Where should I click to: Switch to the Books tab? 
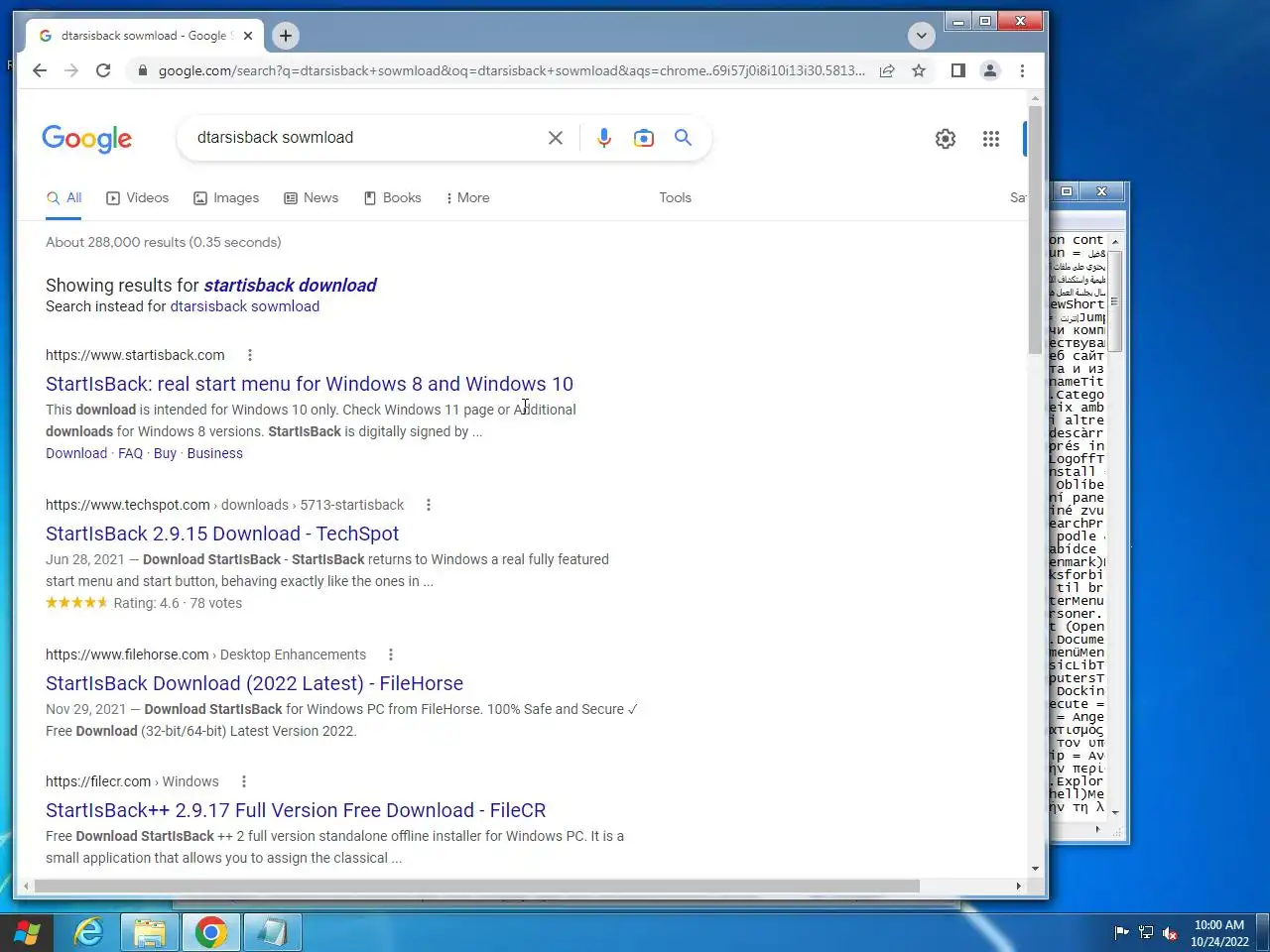(x=393, y=198)
